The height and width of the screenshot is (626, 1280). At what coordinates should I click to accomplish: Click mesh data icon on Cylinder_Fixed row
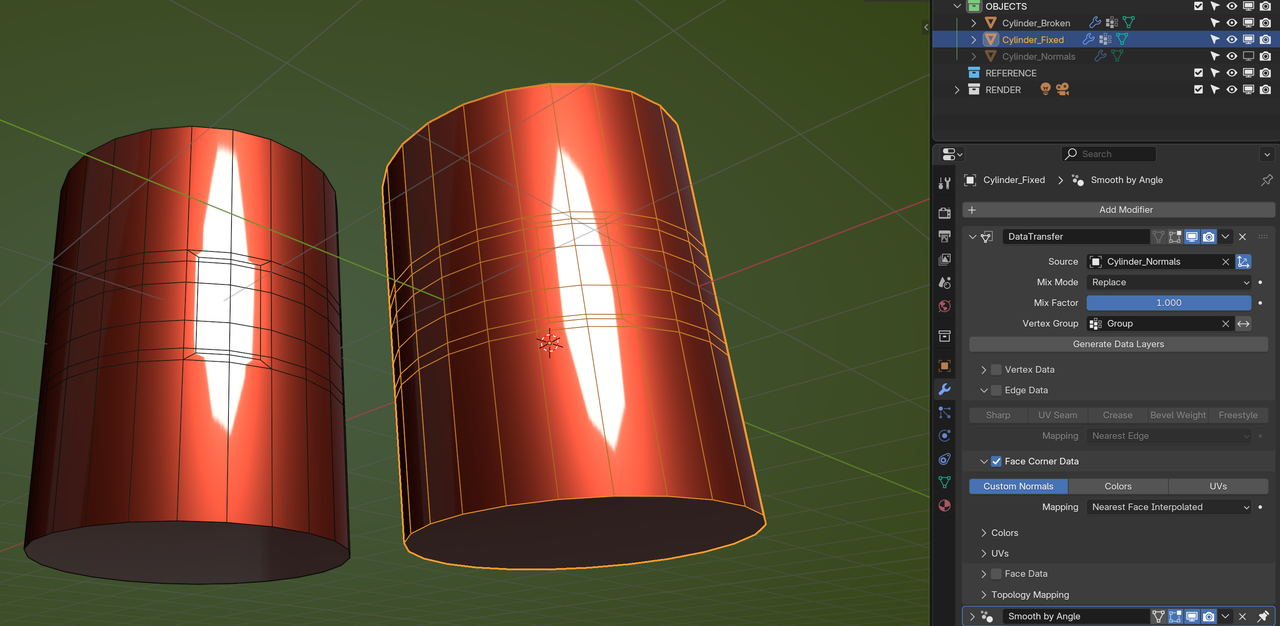(1122, 40)
